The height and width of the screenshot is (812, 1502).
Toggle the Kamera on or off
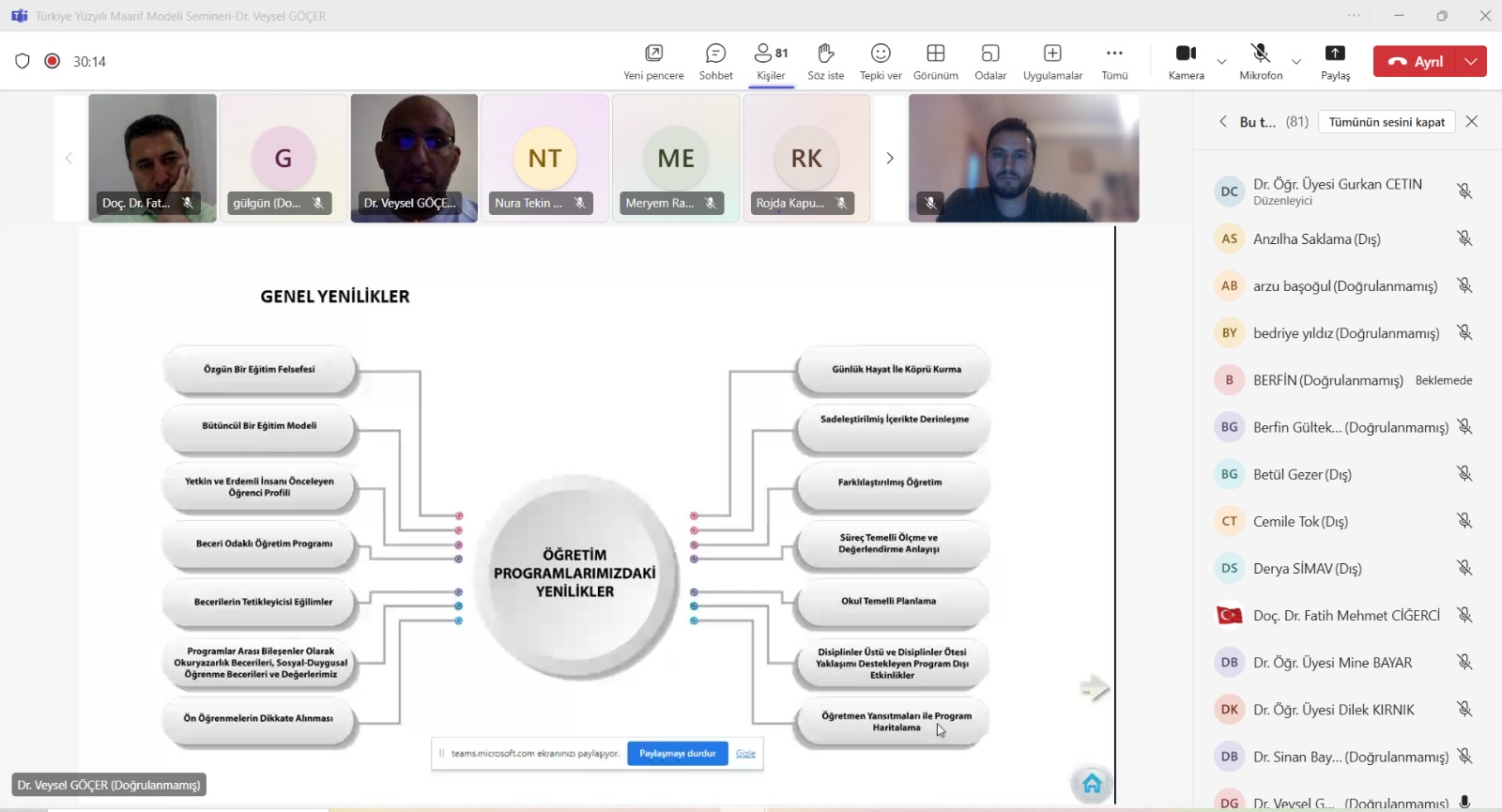click(1186, 61)
